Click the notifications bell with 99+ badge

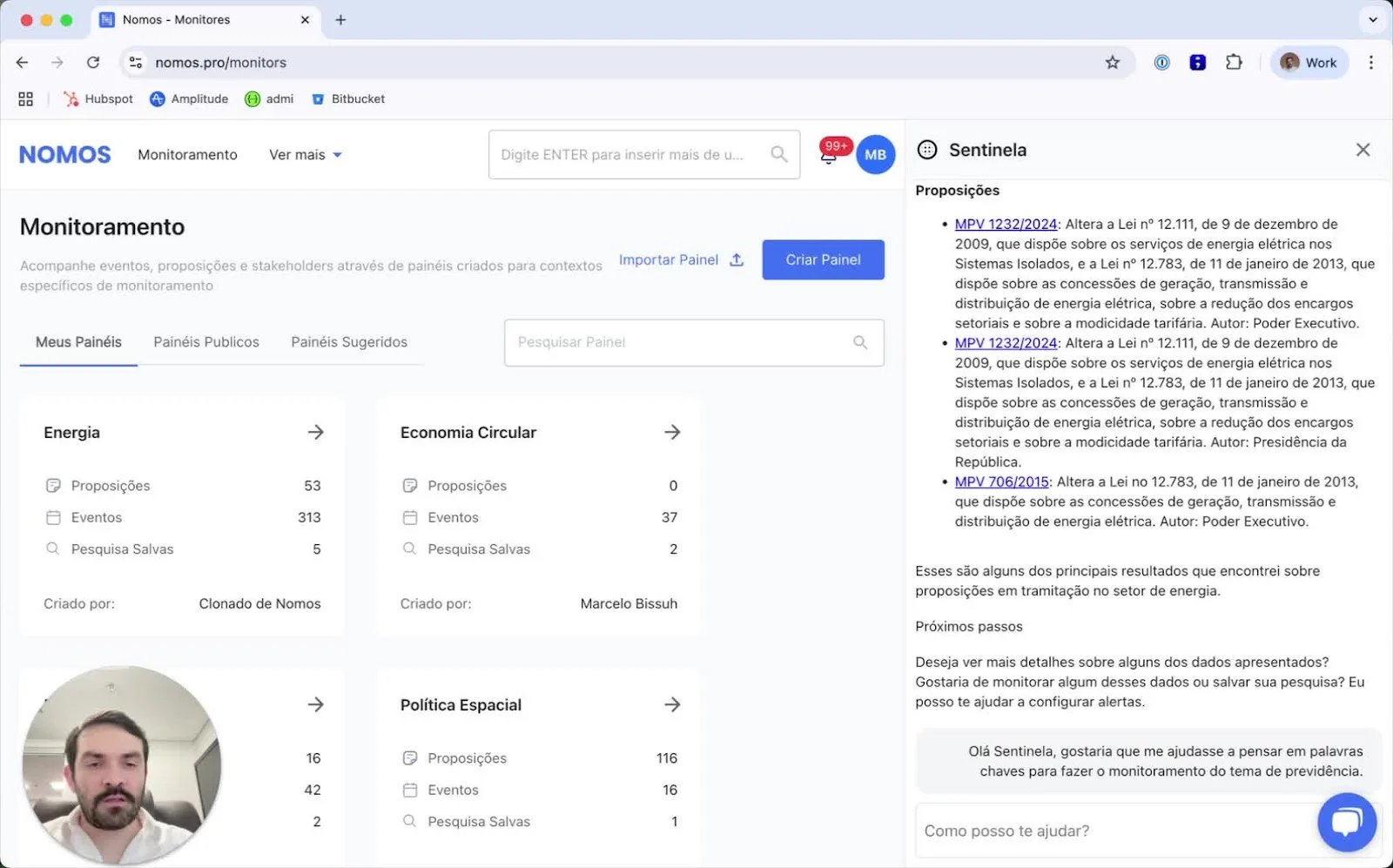coord(830,154)
